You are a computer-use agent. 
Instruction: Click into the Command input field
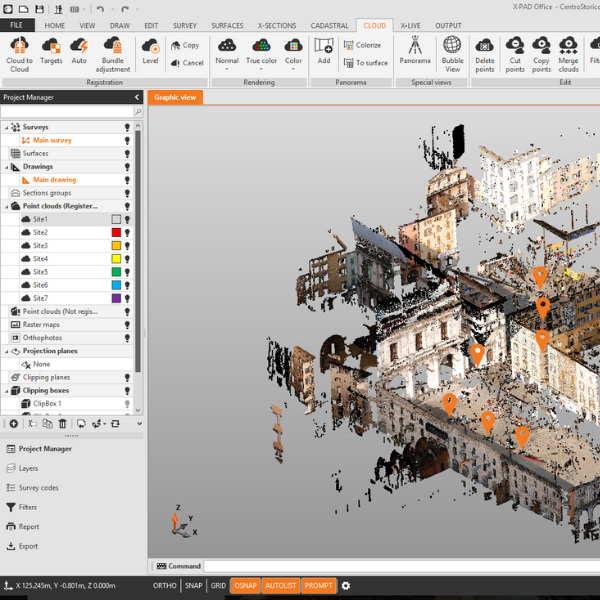pos(400,566)
